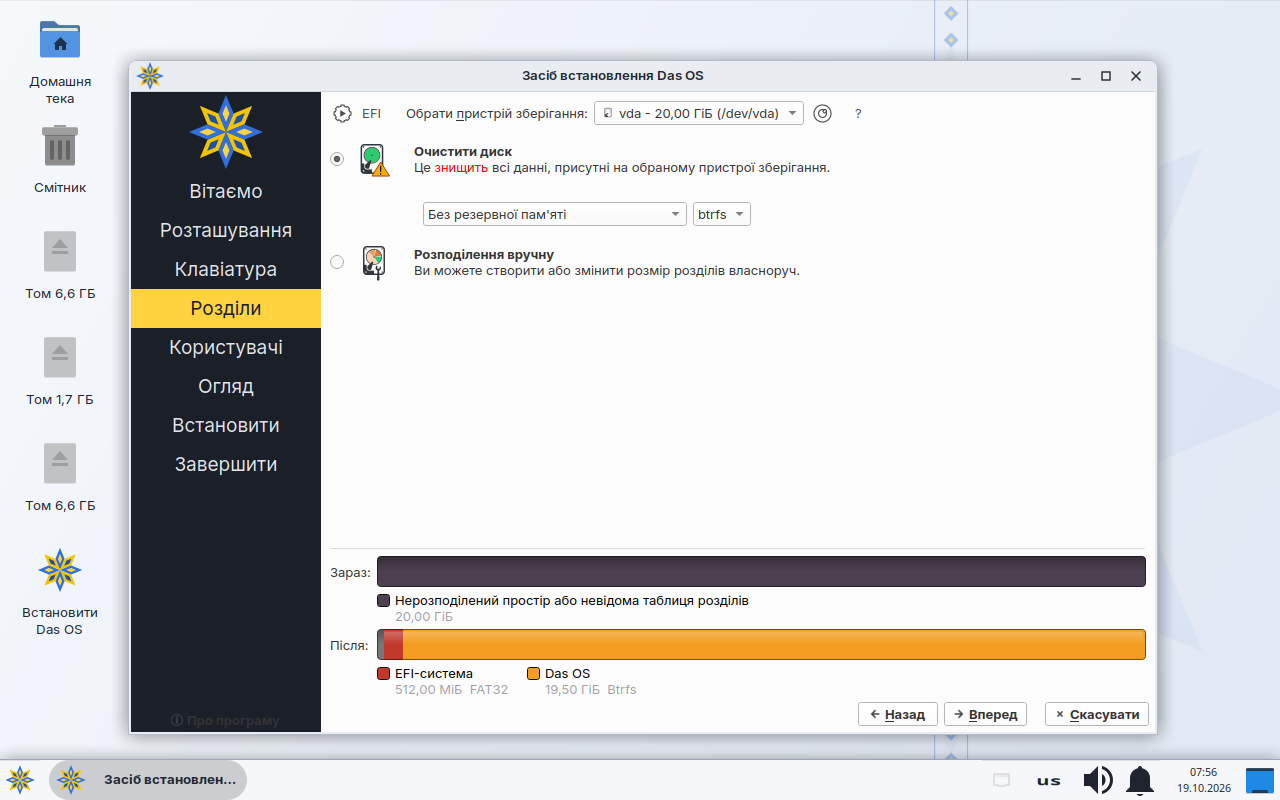Click the disk refresh icon next to storage dropdown
Screen dimensions: 1280x800
pos(822,114)
